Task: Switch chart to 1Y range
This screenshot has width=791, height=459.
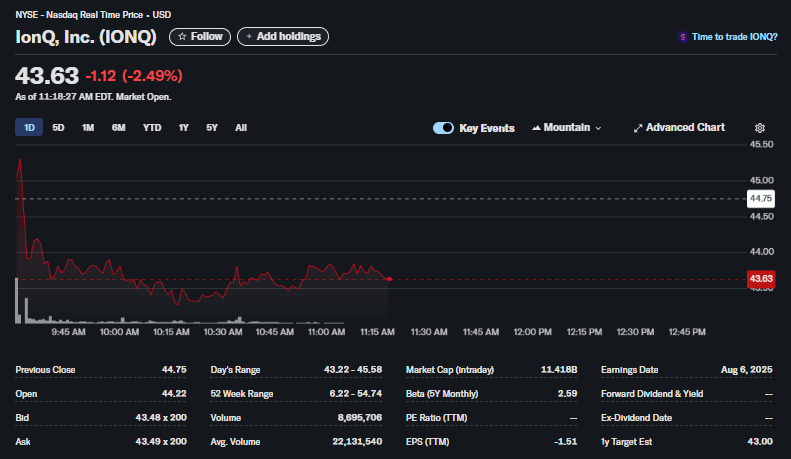Action: 184,128
